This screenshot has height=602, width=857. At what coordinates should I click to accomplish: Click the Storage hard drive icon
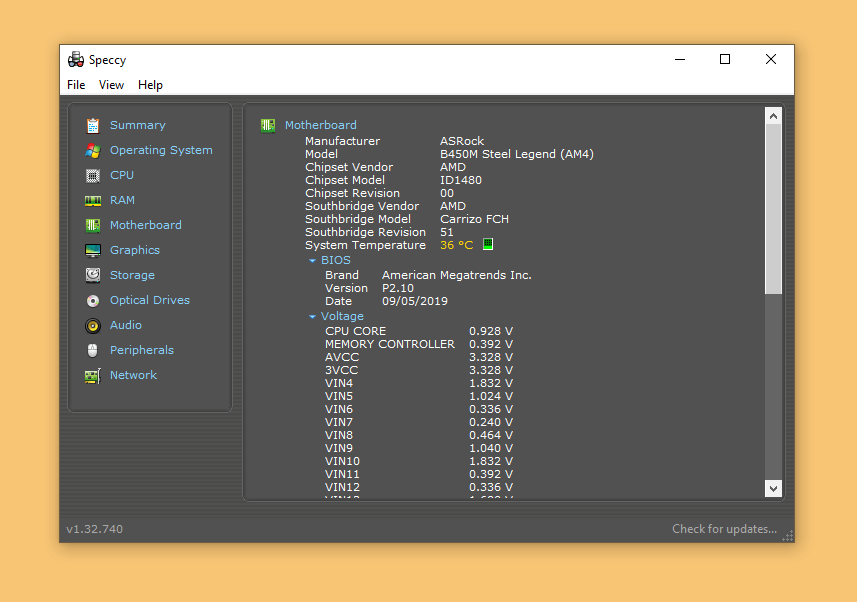(93, 275)
